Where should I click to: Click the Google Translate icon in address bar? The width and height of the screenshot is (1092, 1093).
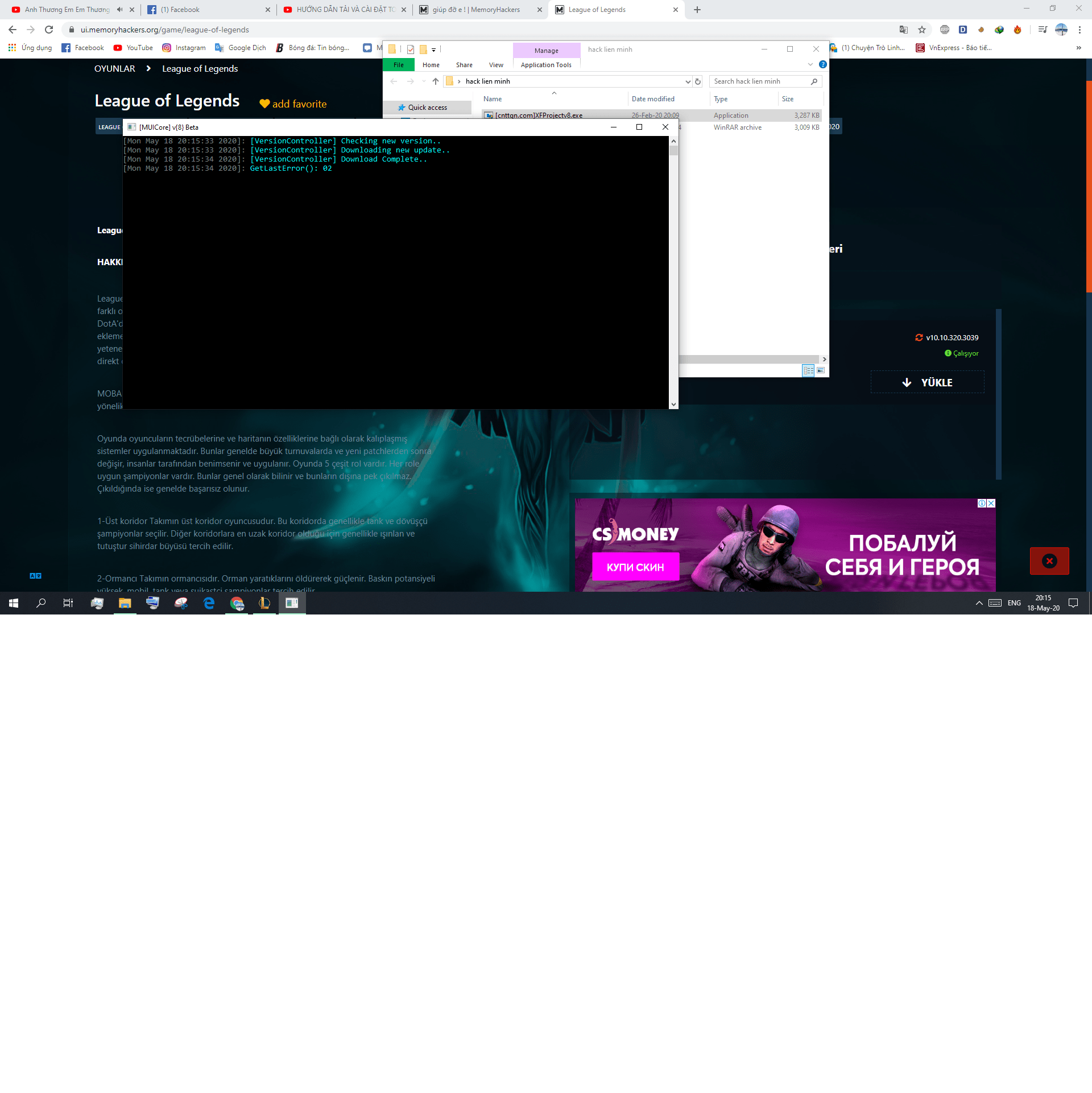(x=903, y=30)
